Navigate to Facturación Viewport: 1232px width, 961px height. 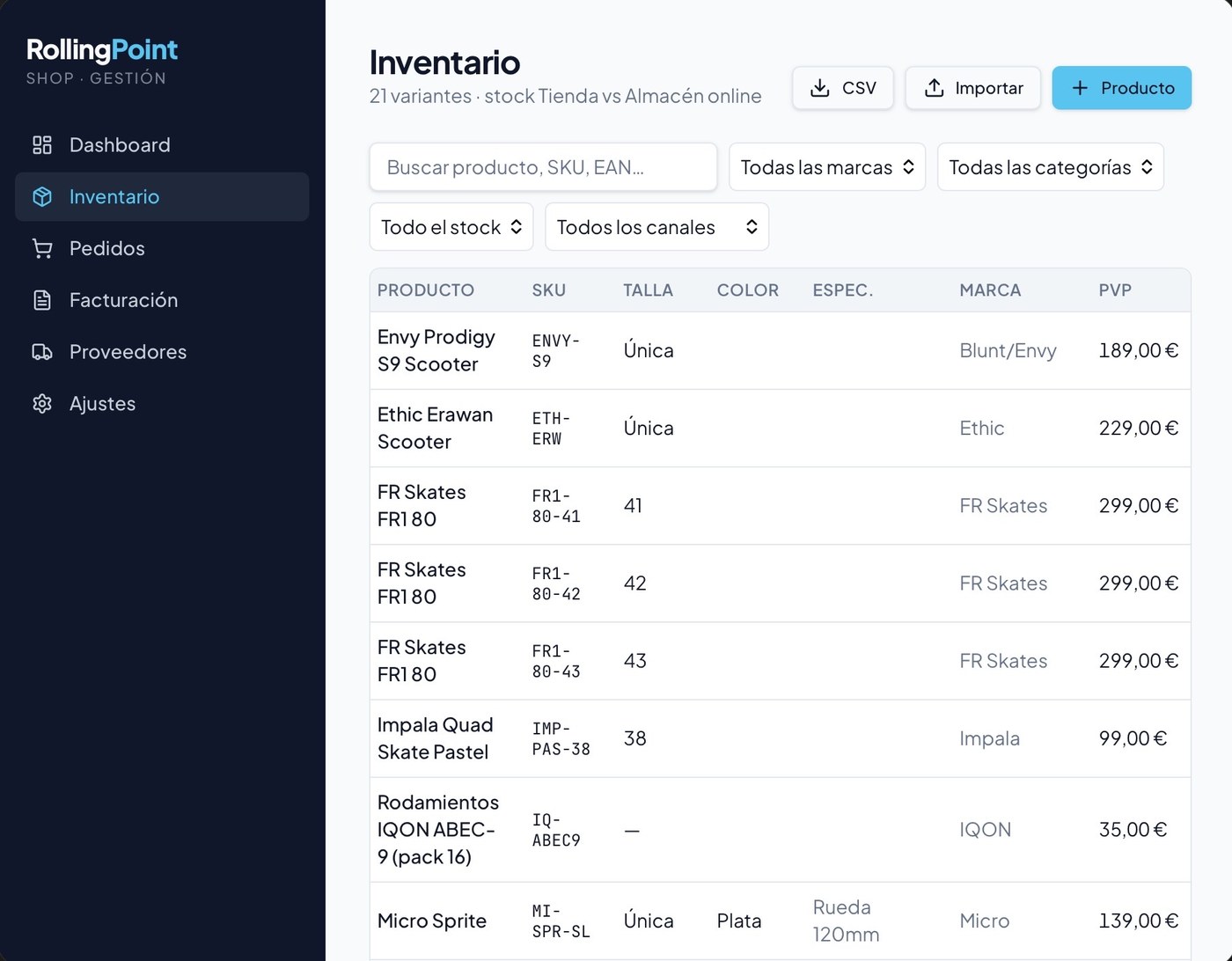tap(162, 300)
